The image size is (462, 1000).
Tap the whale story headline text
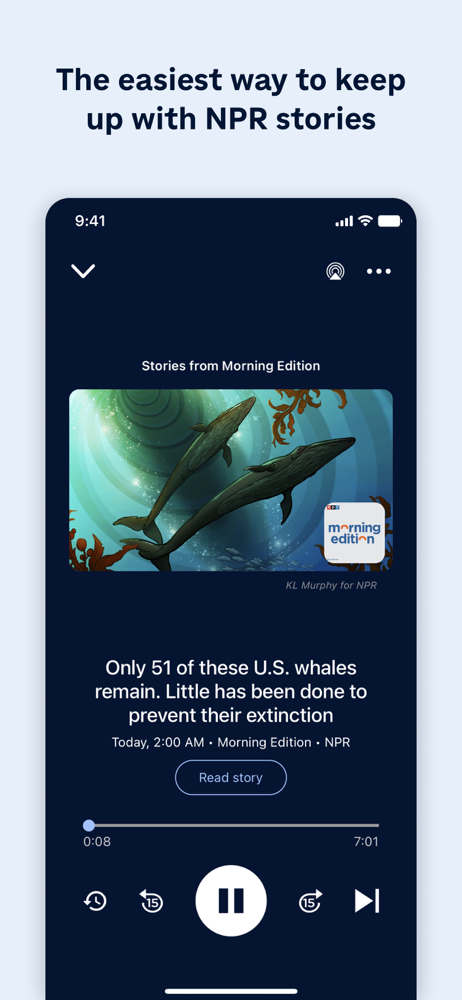pyautogui.click(x=231, y=691)
